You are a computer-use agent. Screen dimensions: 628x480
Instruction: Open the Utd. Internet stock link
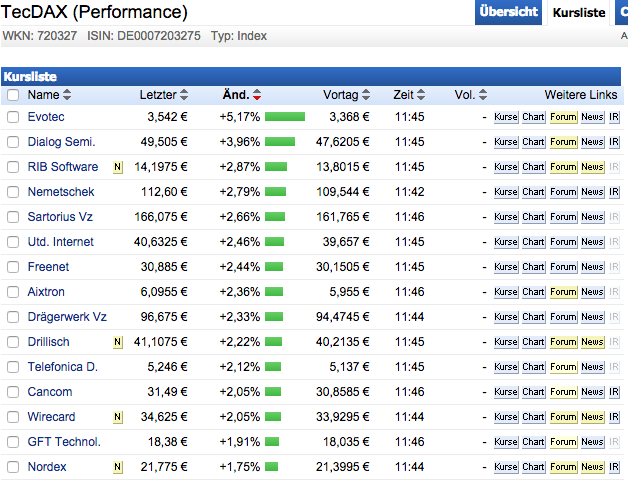61,242
